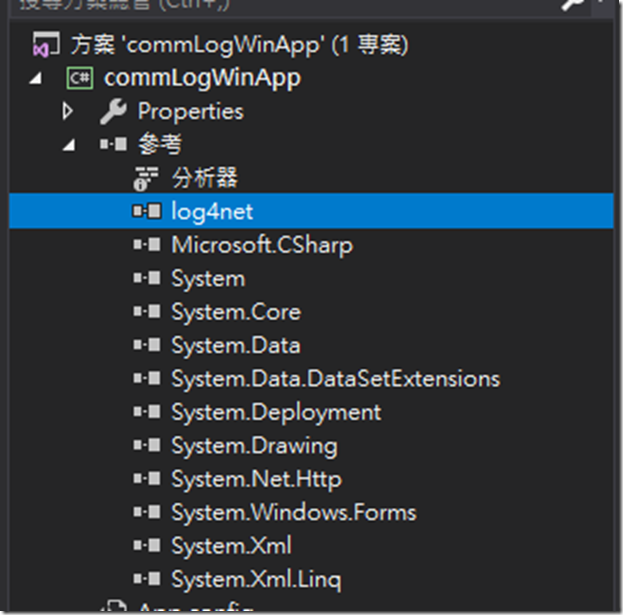The height and width of the screenshot is (615, 623).
Task: Click the search magnifier icon in search box
Action: point(572,5)
